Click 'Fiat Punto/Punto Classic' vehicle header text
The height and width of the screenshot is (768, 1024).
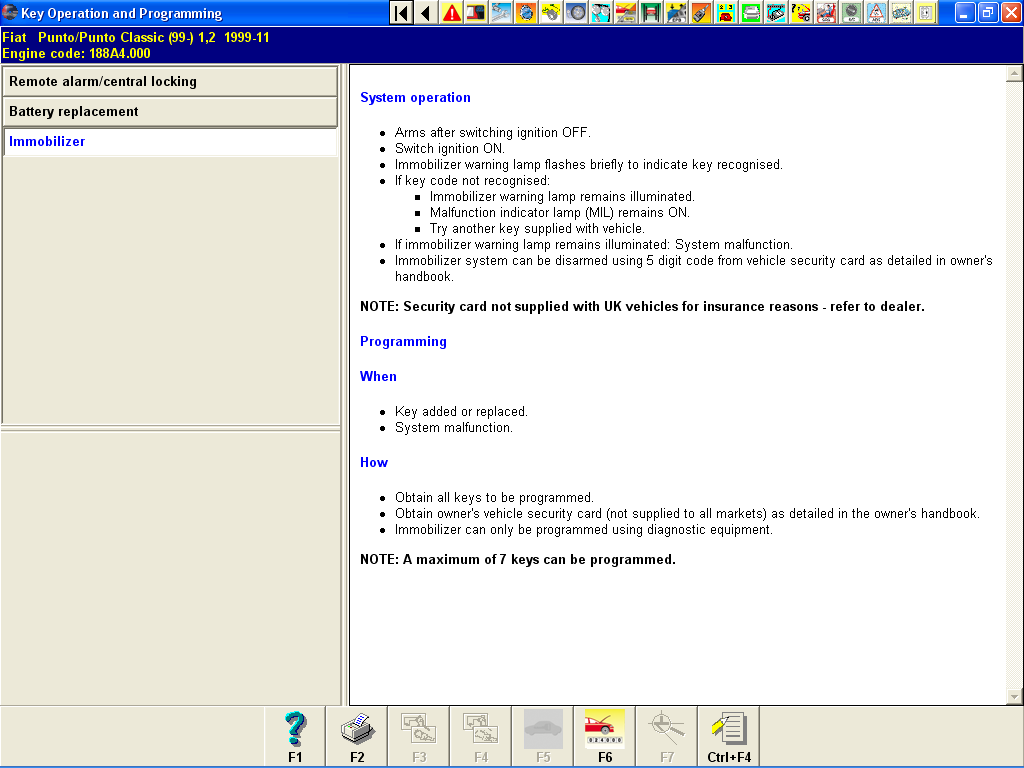[x=136, y=37]
